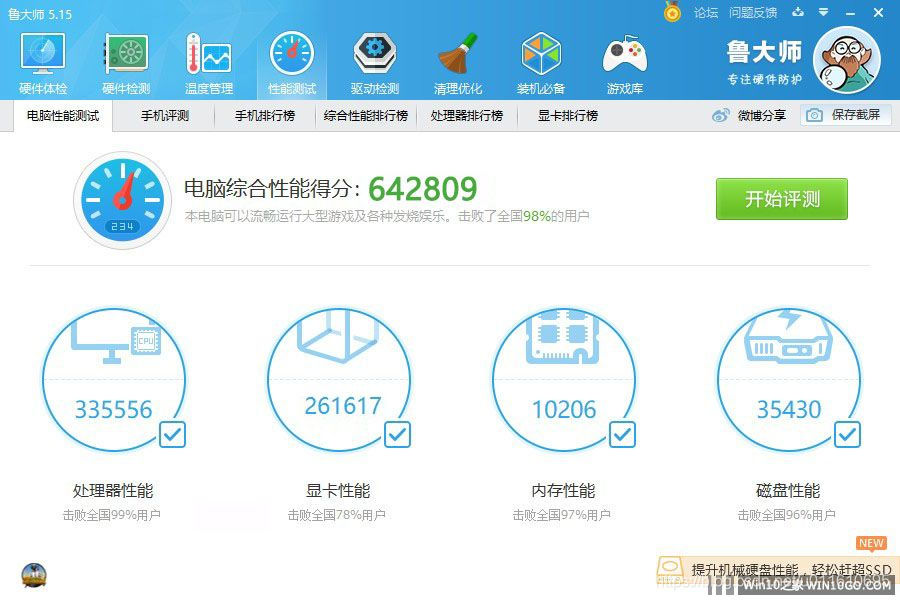Viewport: 900px width, 600px height.
Task: Uncheck the 处理器性能 test checkbox
Action: (172, 435)
